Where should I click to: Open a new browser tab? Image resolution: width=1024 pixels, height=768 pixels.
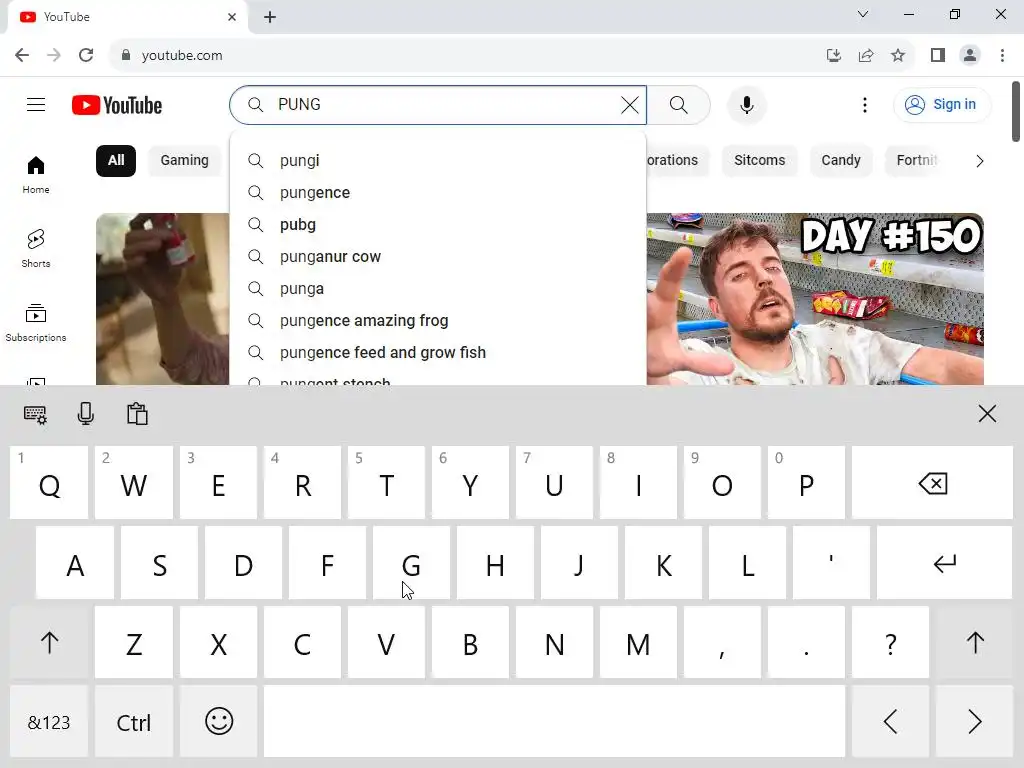[270, 17]
